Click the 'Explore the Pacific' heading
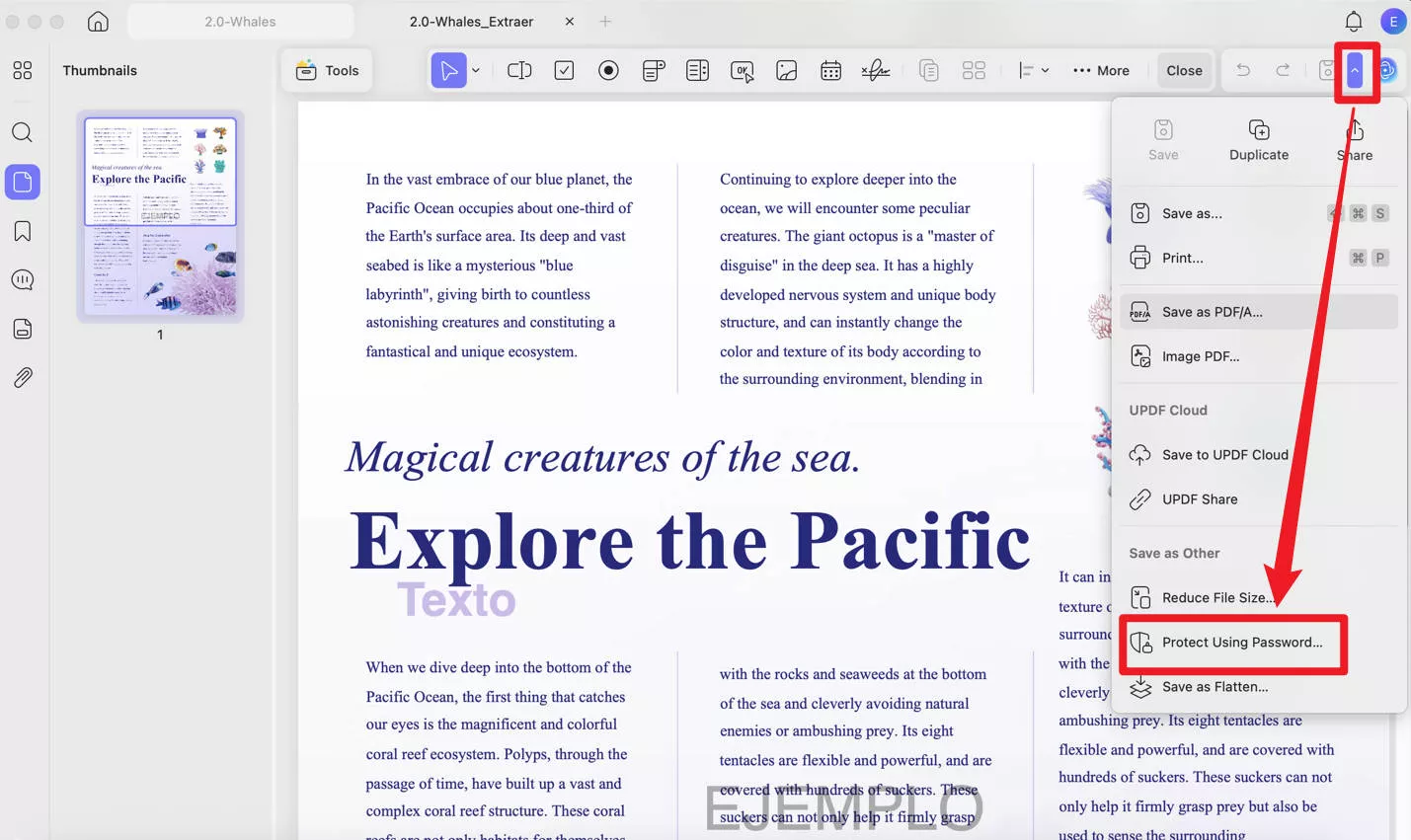Screen dimensions: 1411x840 pos(690,541)
